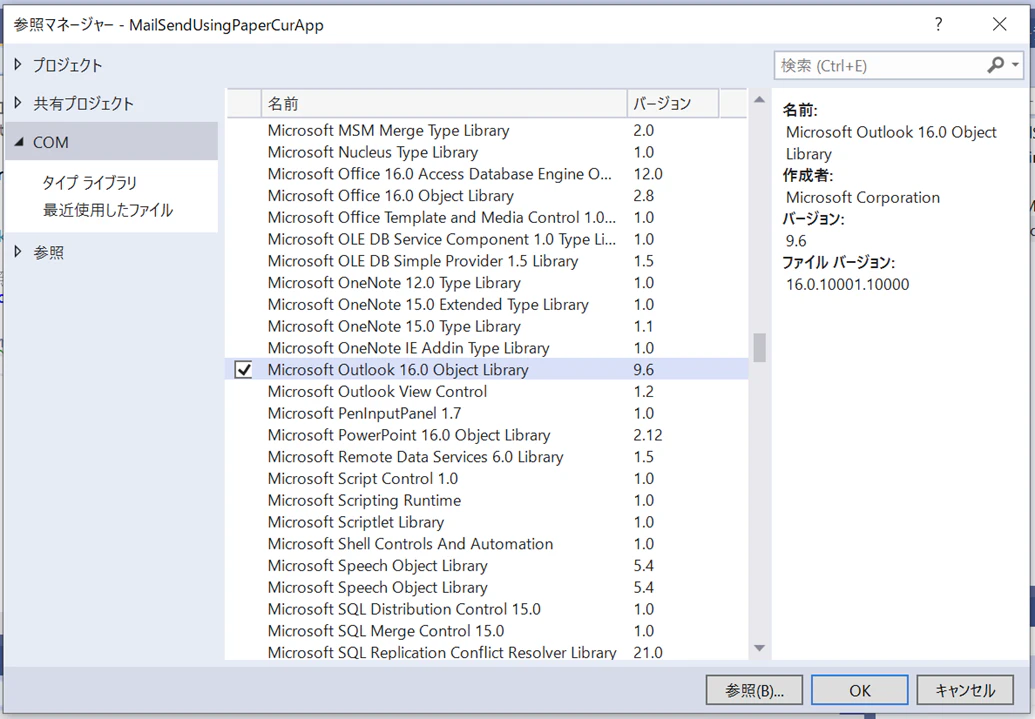Sort by the バージョン column header
The height and width of the screenshot is (719, 1035).
point(673,104)
